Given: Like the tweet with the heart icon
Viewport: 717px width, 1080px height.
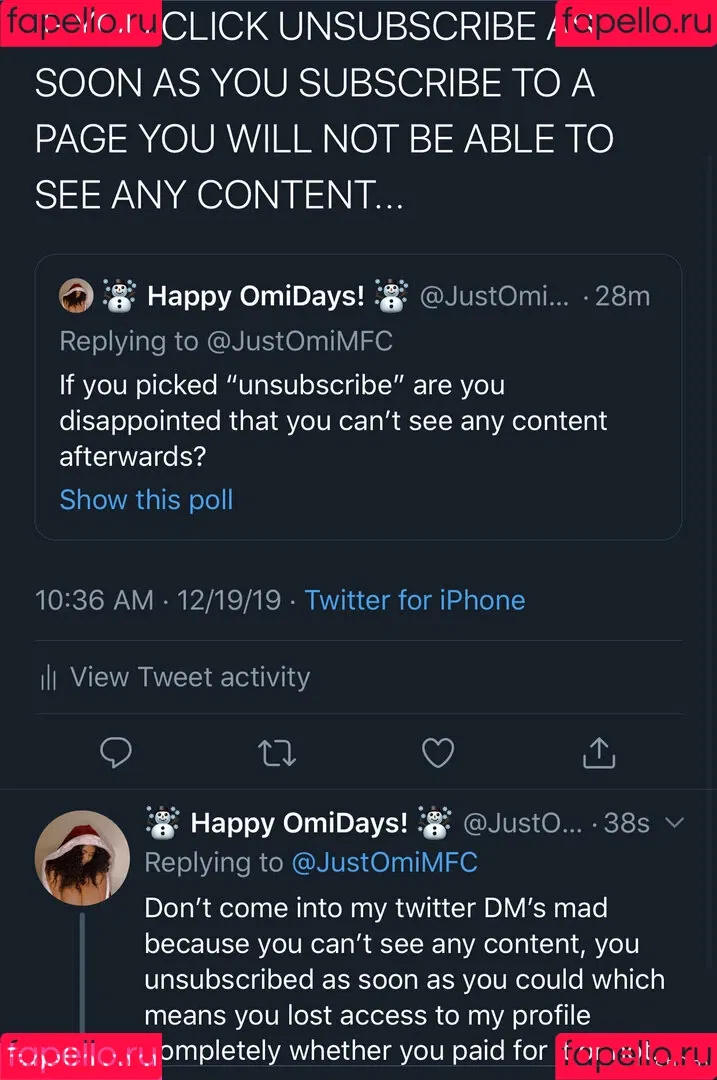Looking at the screenshot, I should pyautogui.click(x=437, y=752).
